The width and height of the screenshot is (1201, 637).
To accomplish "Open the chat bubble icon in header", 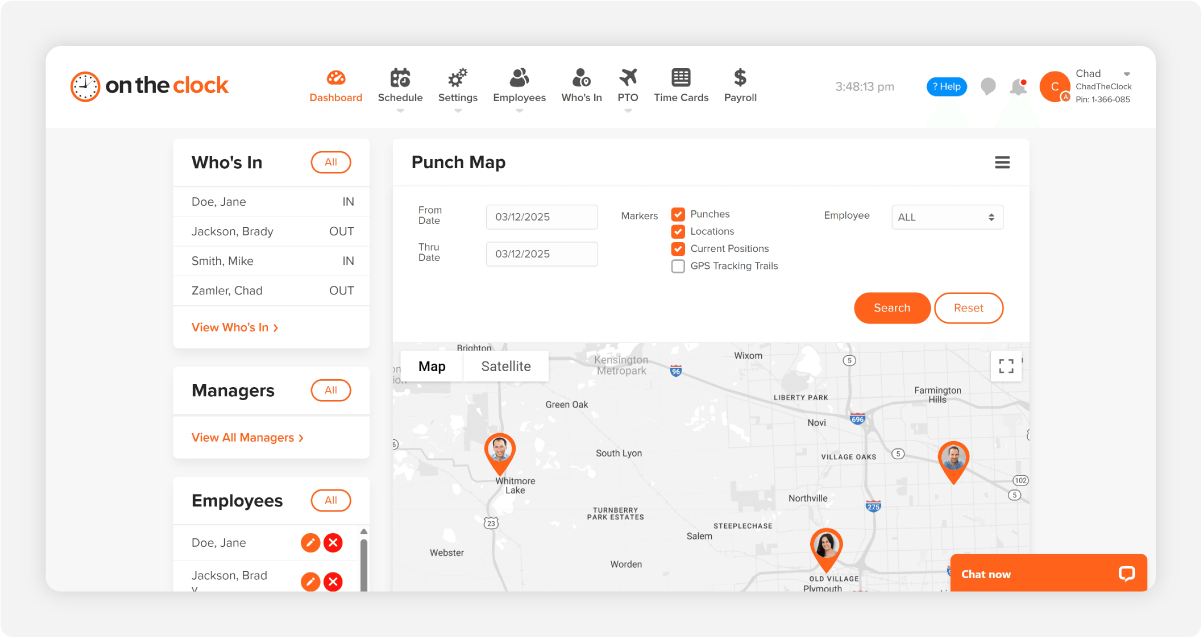I will 988,87.
